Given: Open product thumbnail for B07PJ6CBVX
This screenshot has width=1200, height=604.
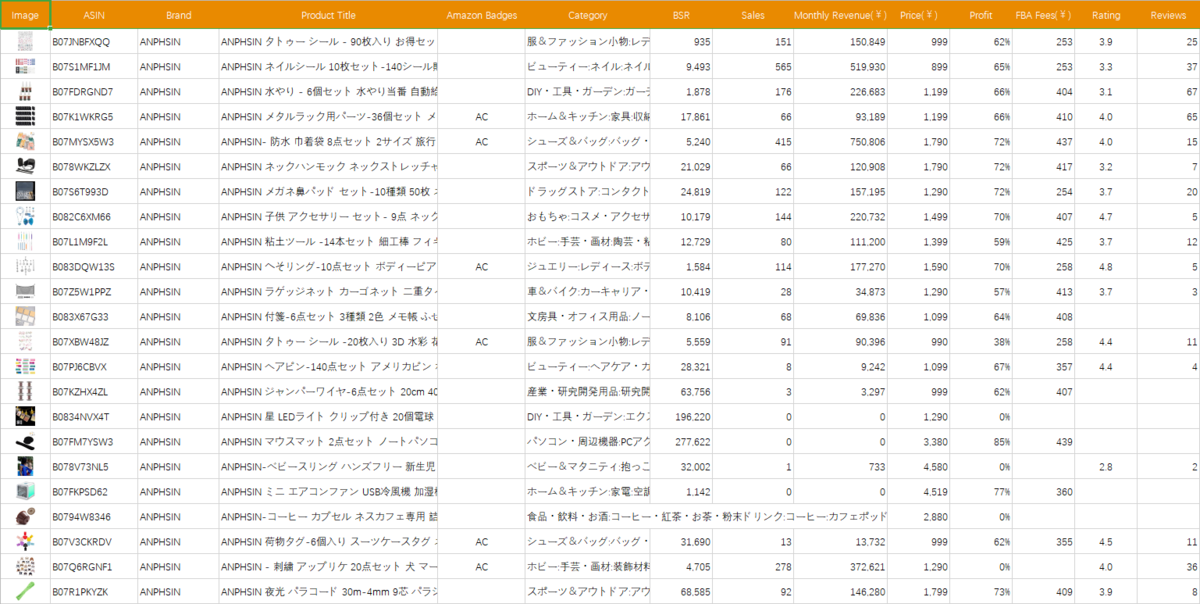Looking at the screenshot, I should tap(25, 367).
